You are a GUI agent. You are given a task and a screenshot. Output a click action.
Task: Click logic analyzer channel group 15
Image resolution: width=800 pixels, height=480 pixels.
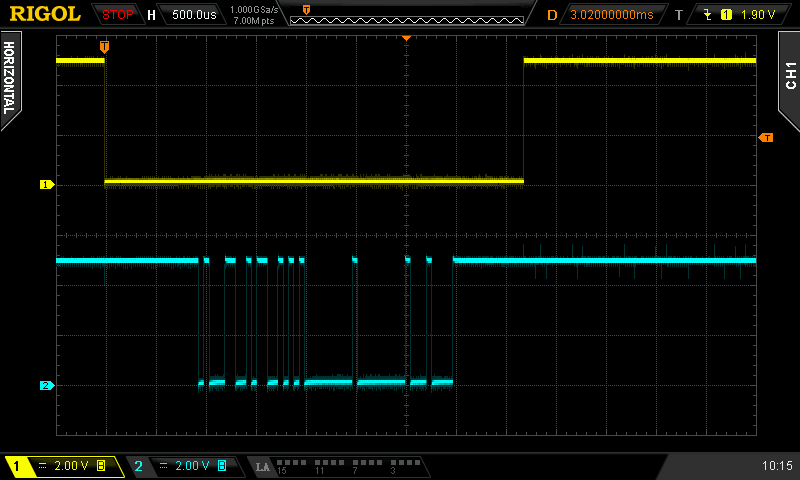pos(292,466)
